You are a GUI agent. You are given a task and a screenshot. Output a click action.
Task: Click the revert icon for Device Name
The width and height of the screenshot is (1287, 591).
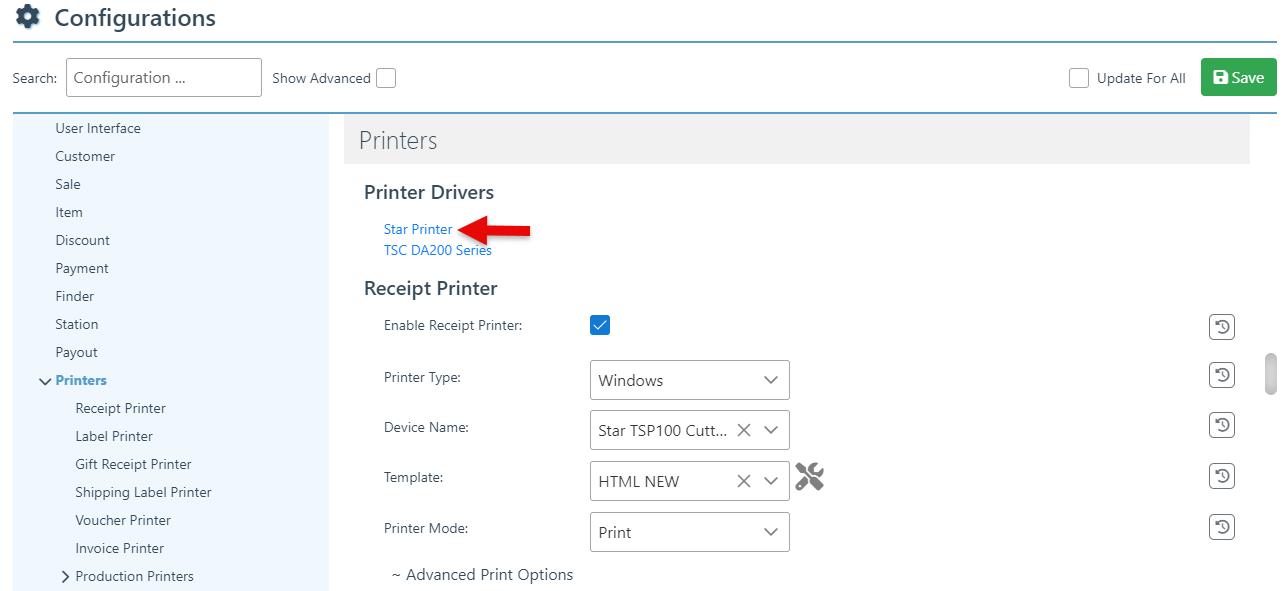tap(1221, 425)
